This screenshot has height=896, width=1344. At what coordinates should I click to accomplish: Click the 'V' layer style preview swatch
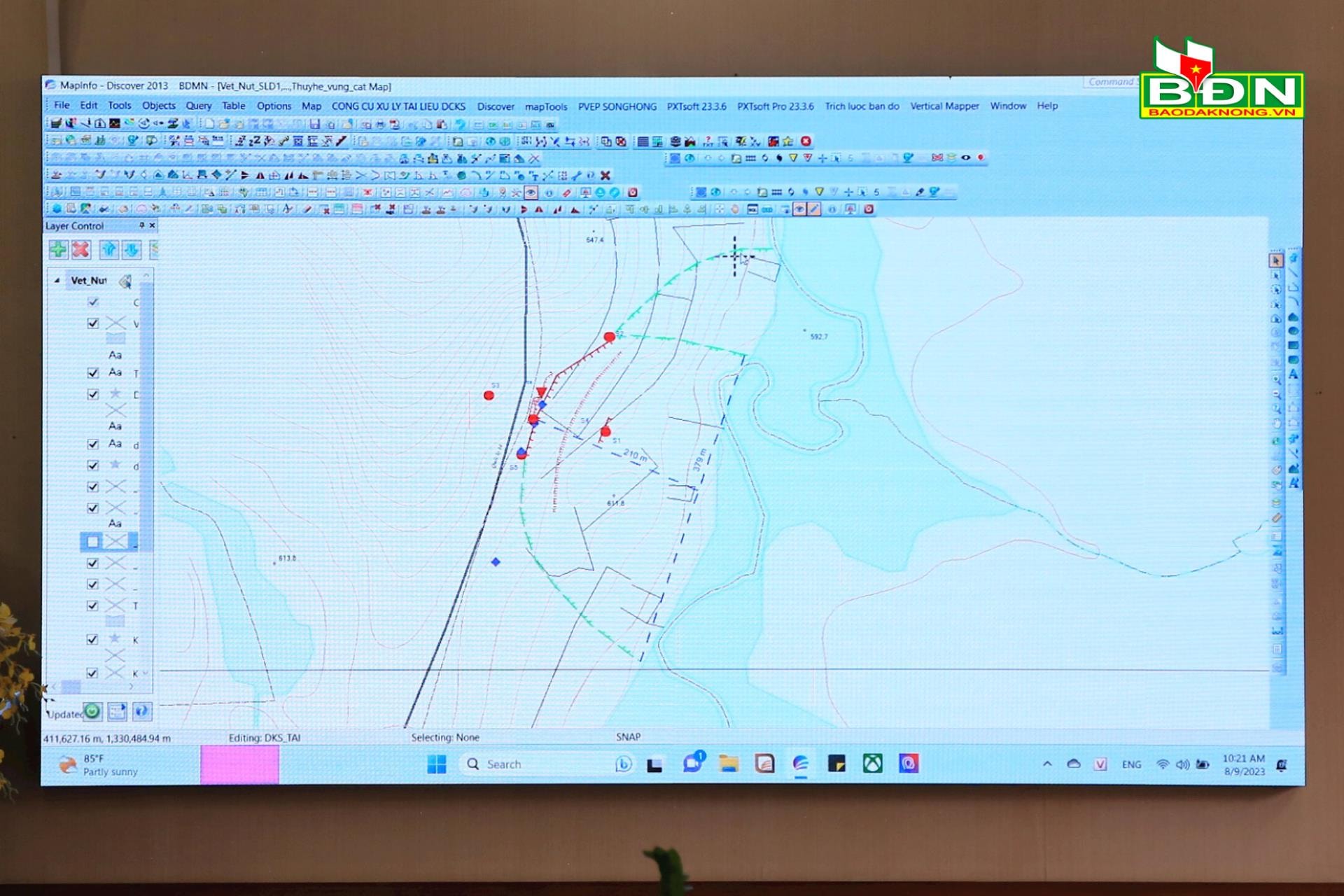tap(115, 323)
